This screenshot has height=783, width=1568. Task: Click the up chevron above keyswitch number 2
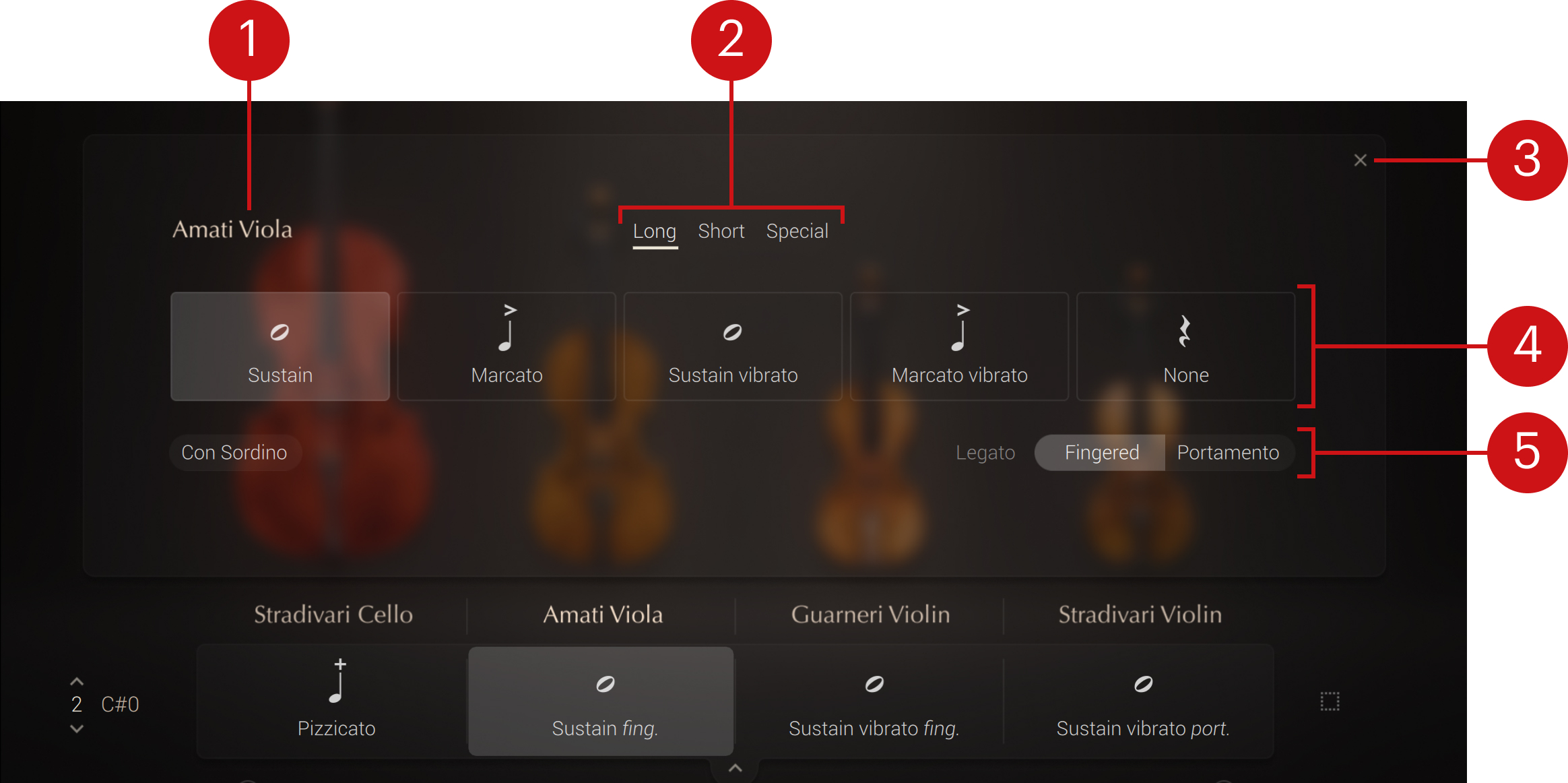(77, 682)
